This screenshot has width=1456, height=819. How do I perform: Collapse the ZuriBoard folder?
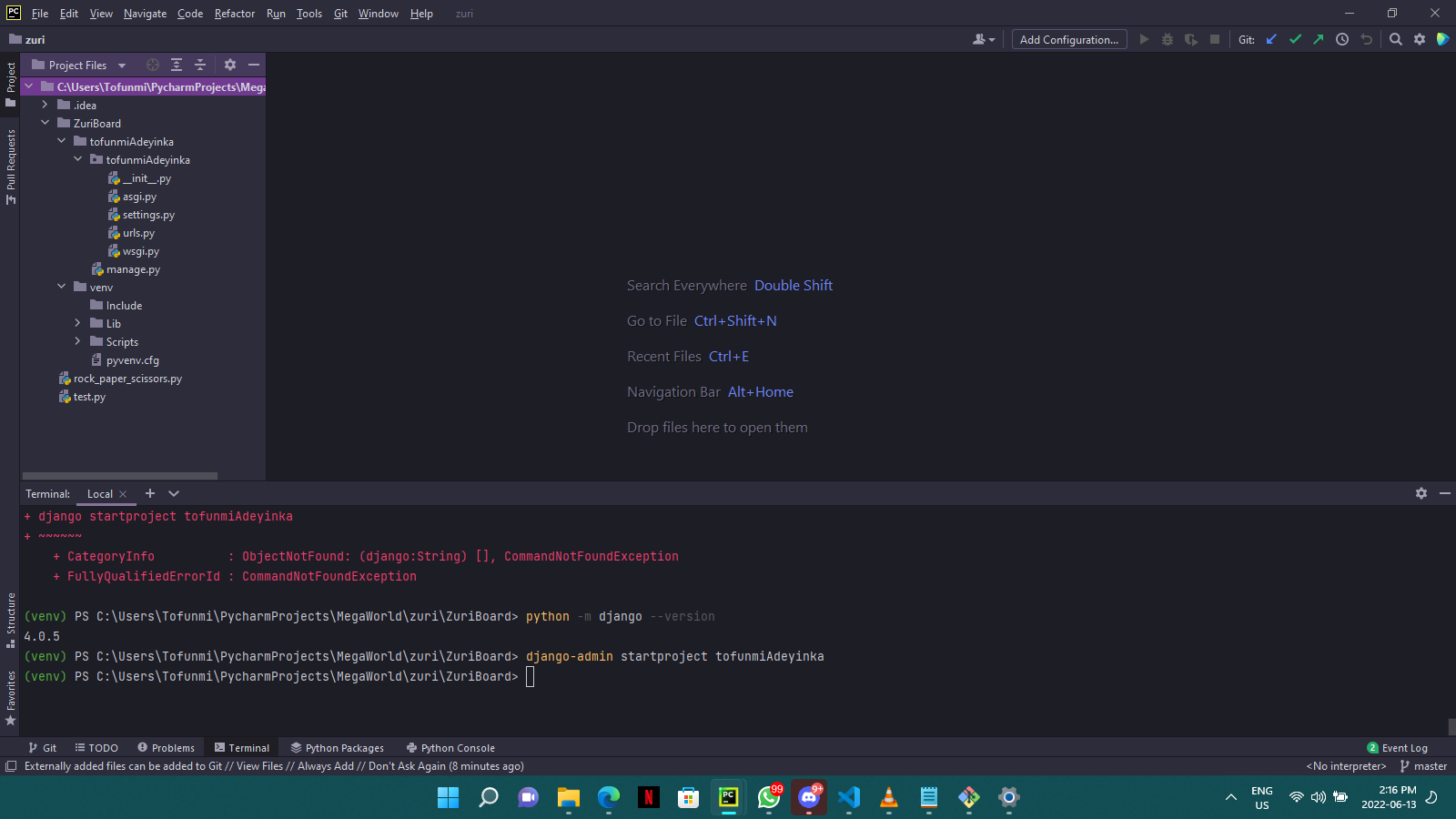[x=45, y=123]
